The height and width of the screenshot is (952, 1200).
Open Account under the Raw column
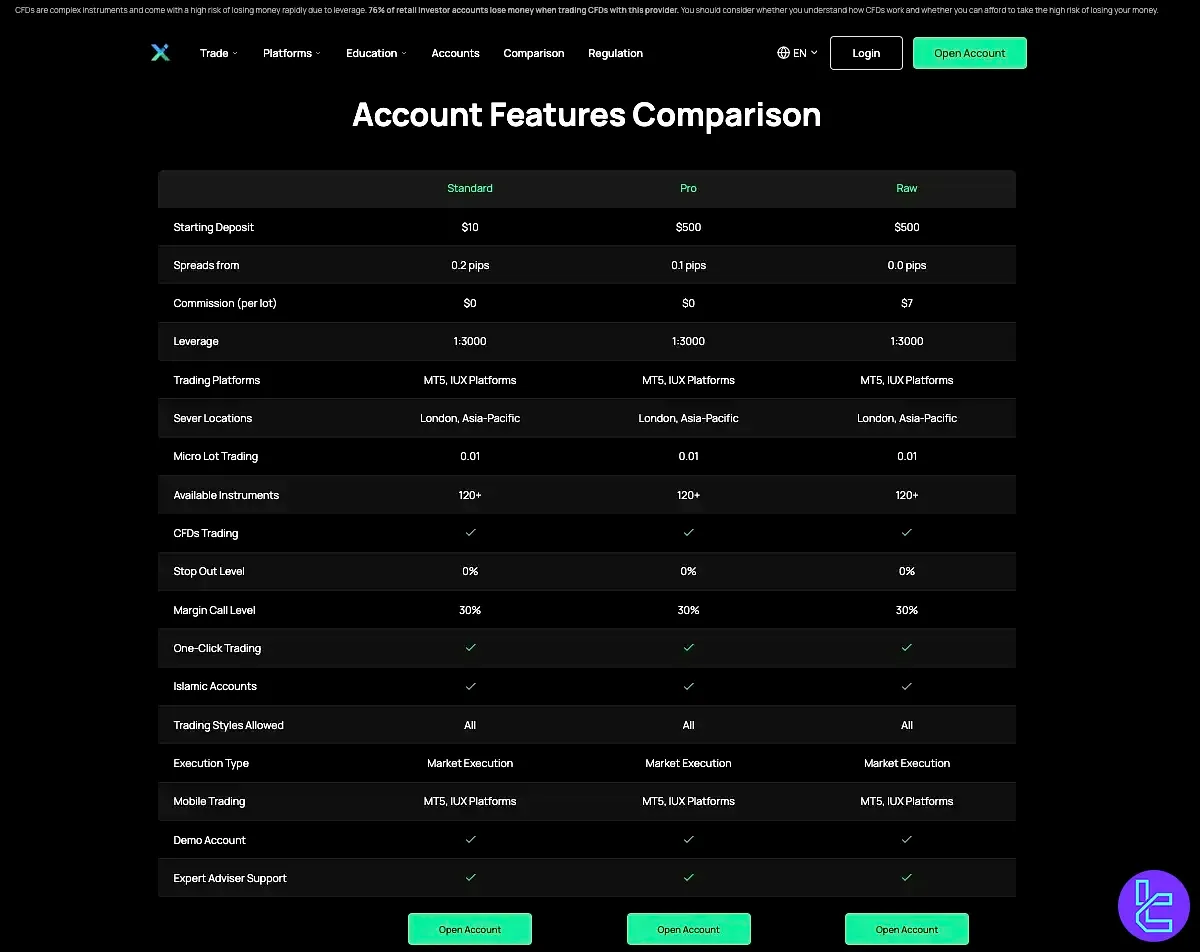pos(906,928)
